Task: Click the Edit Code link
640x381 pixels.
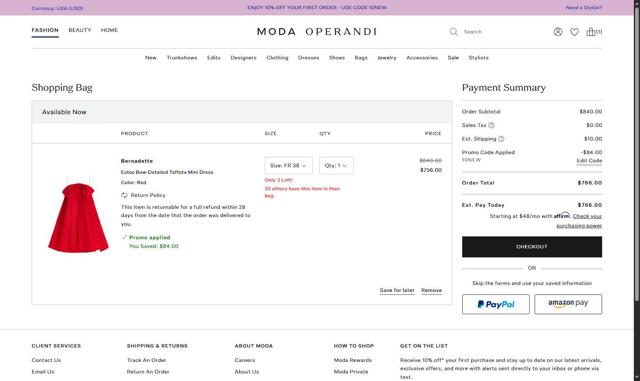Action: 589,161
